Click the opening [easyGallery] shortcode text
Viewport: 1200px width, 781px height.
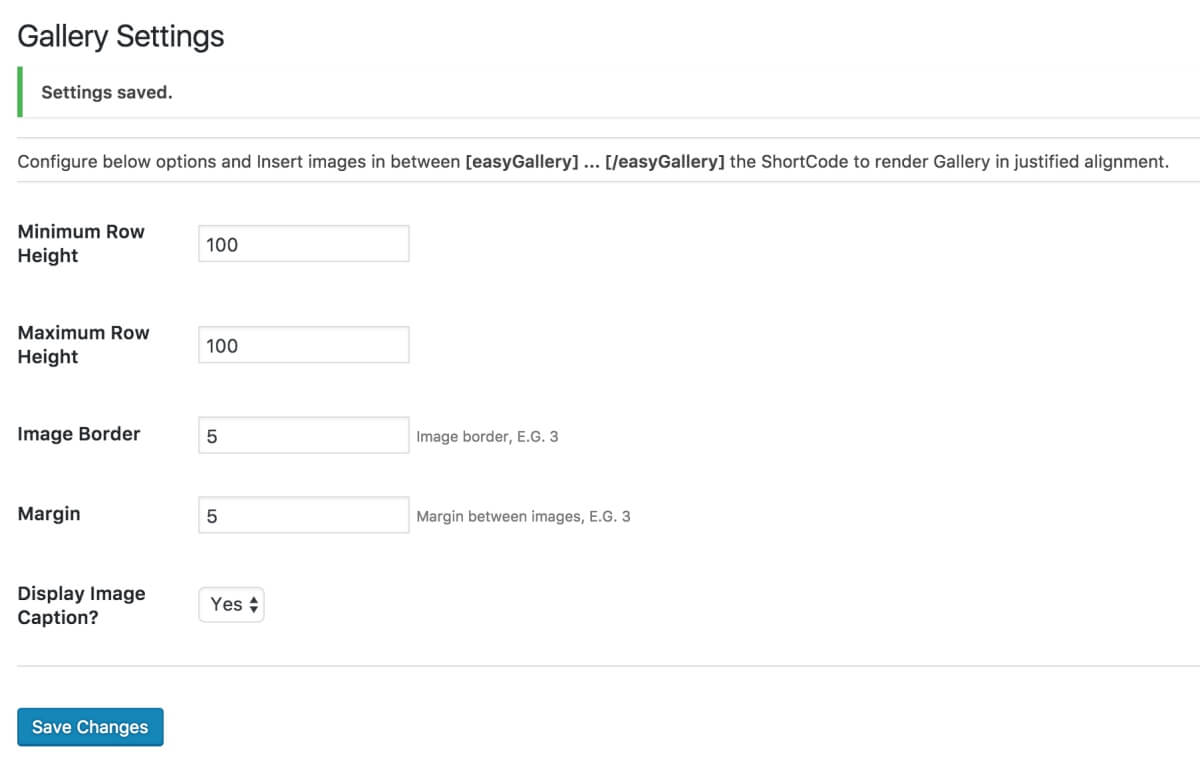[x=522, y=161]
